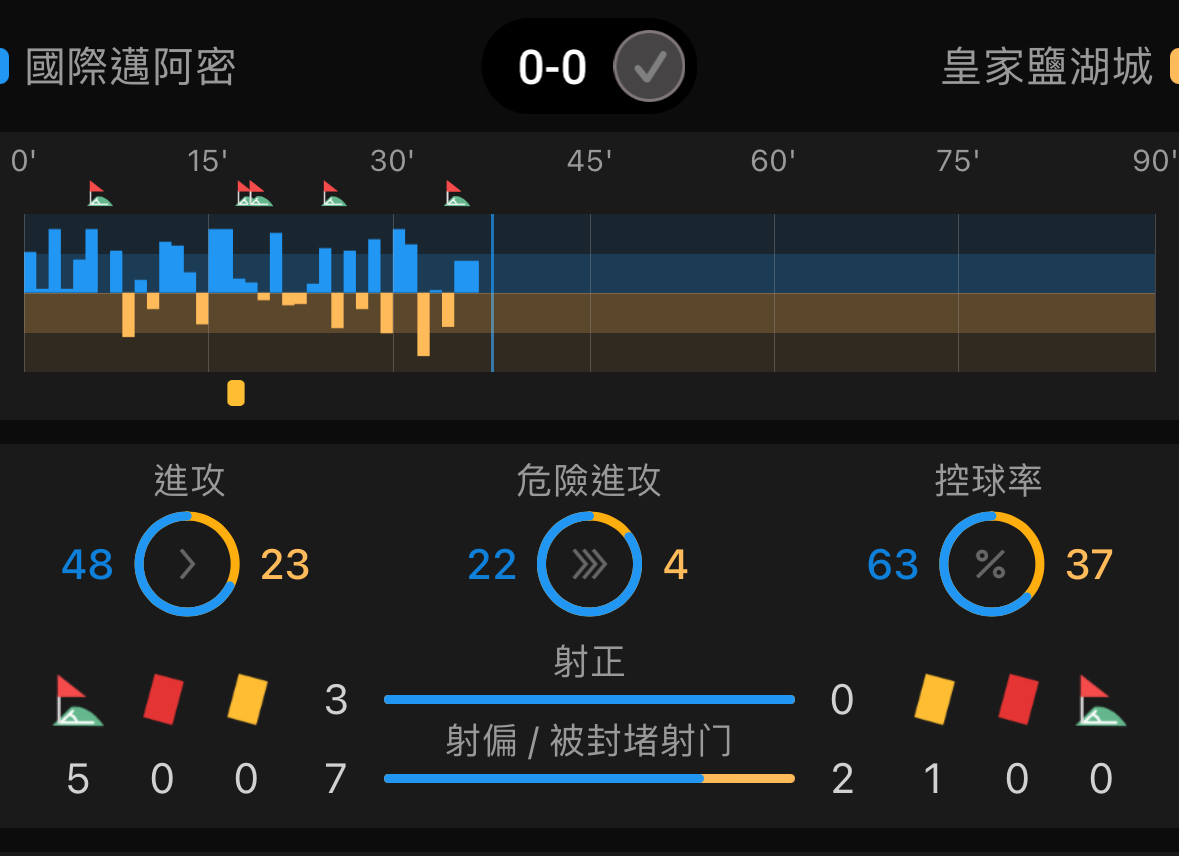This screenshot has width=1179, height=856.
Task: Select the first corner flag on timeline
Action: coord(99,193)
